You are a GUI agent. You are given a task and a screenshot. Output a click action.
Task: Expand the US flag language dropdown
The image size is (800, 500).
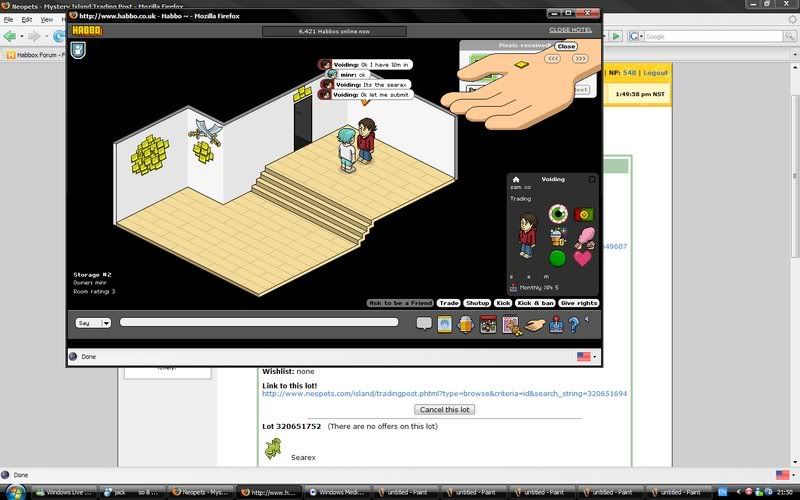586,356
